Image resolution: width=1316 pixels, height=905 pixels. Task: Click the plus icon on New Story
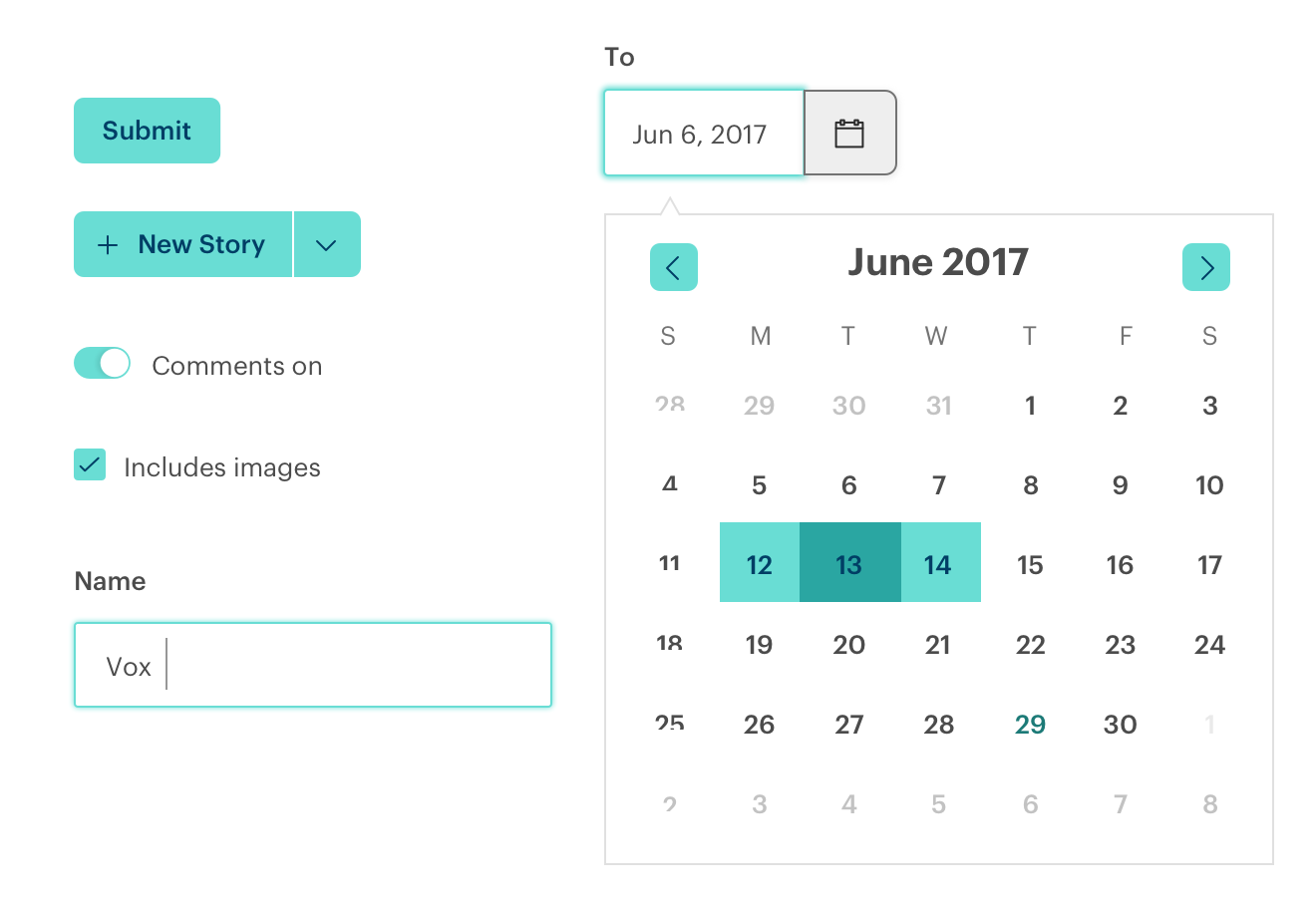(108, 245)
